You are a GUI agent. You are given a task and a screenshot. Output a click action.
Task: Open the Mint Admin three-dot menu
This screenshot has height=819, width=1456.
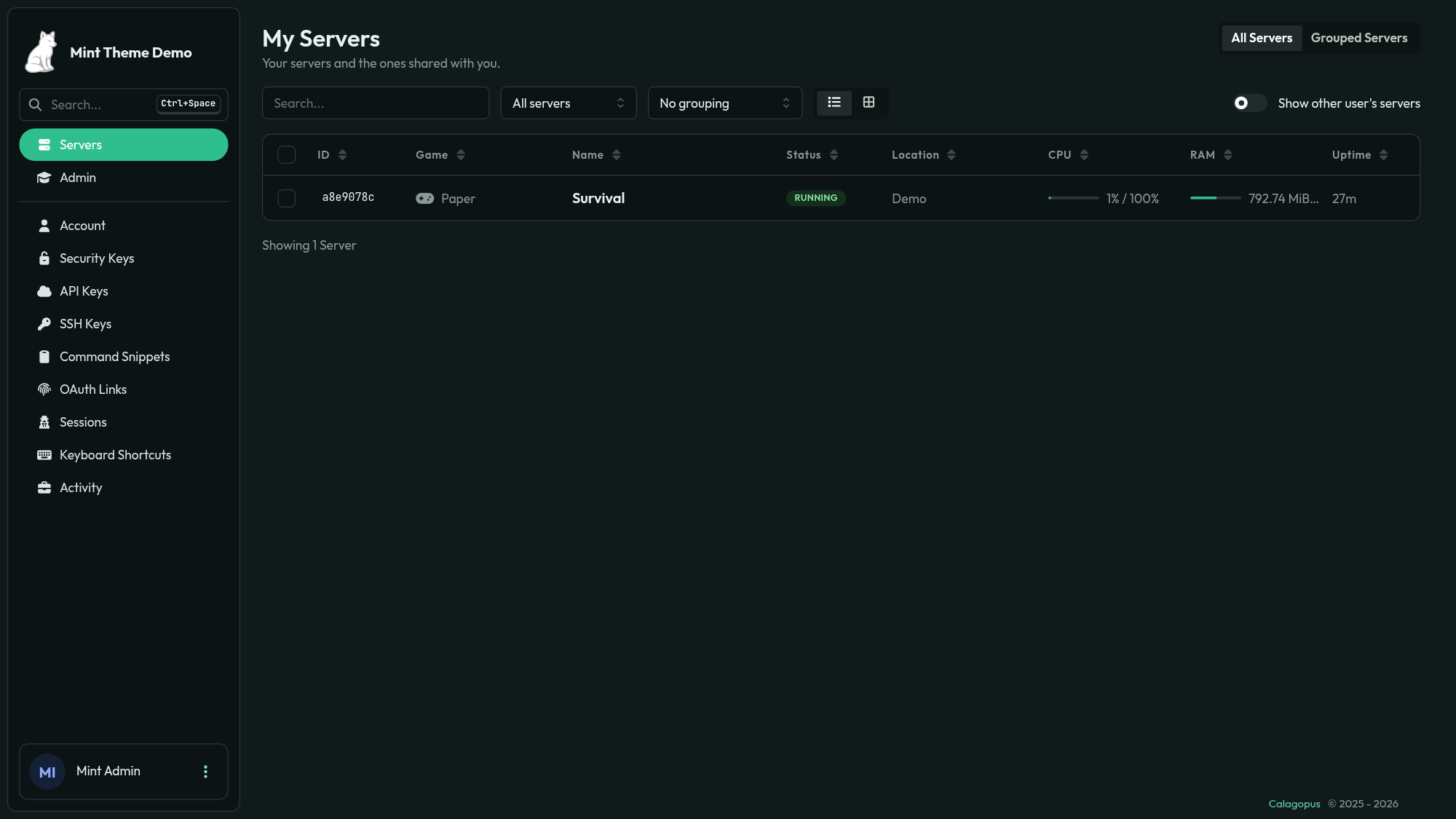[x=206, y=772]
